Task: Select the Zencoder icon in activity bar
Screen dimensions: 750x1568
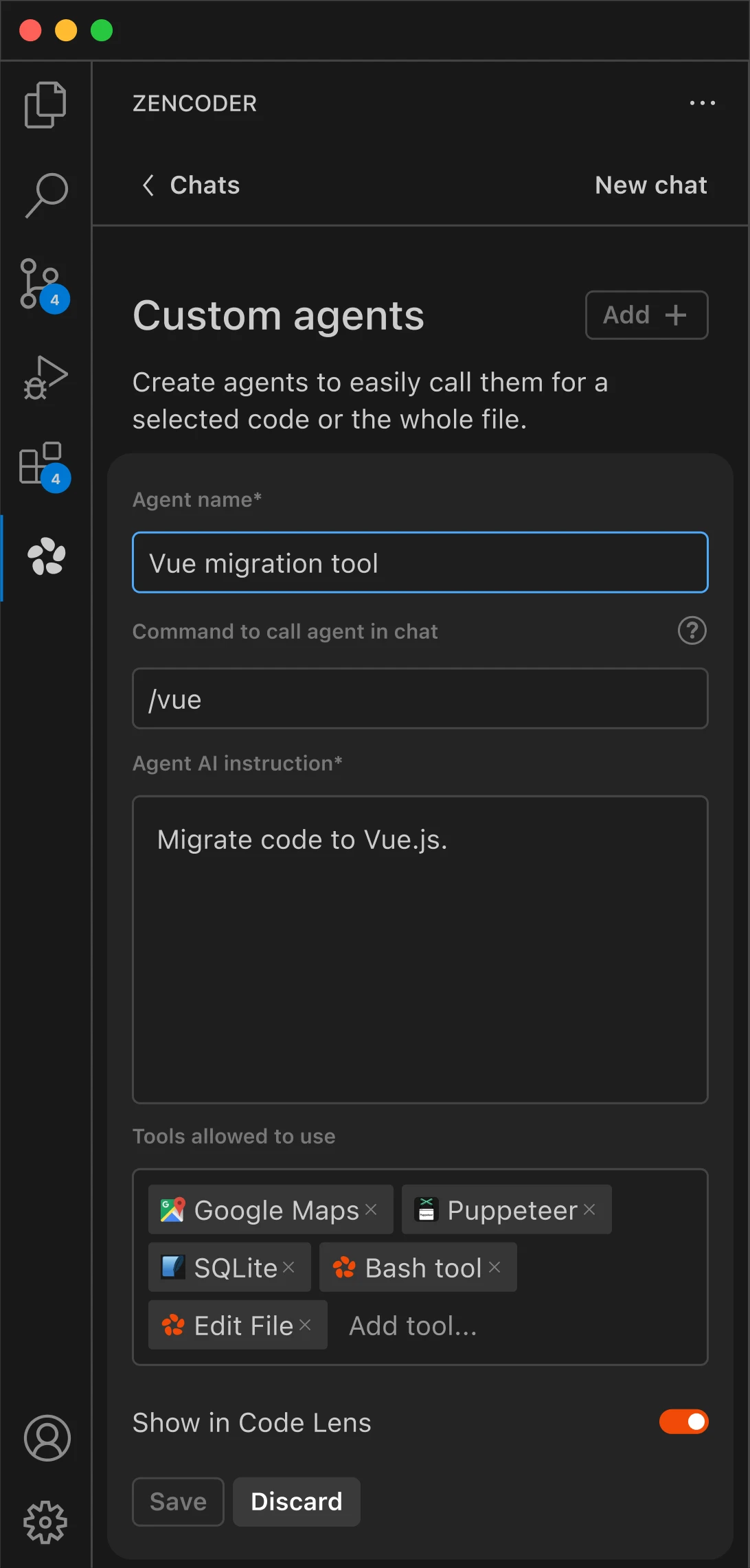Action: click(x=46, y=556)
